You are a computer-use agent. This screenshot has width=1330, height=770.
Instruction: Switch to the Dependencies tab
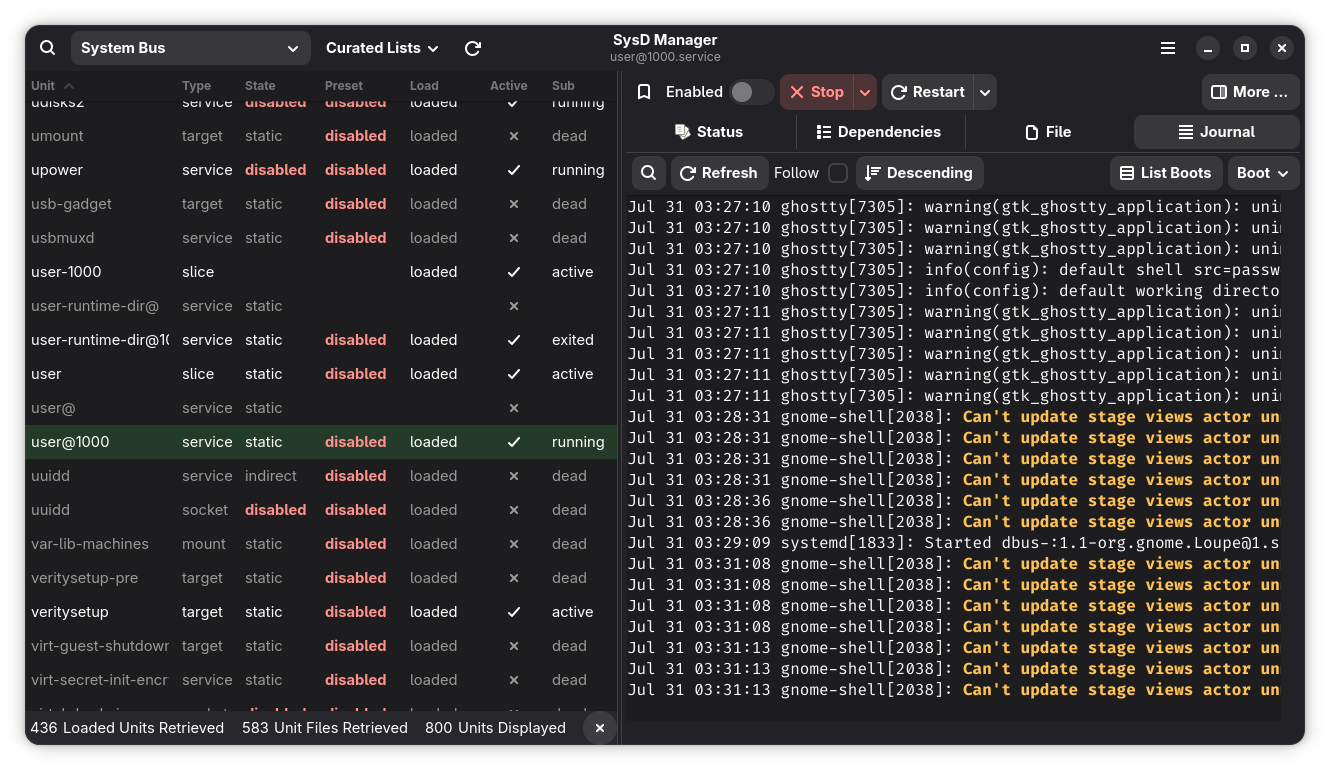pos(879,132)
